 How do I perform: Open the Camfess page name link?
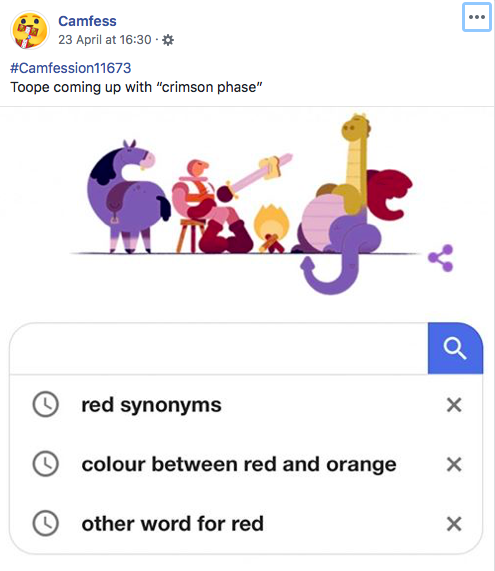click(87, 21)
